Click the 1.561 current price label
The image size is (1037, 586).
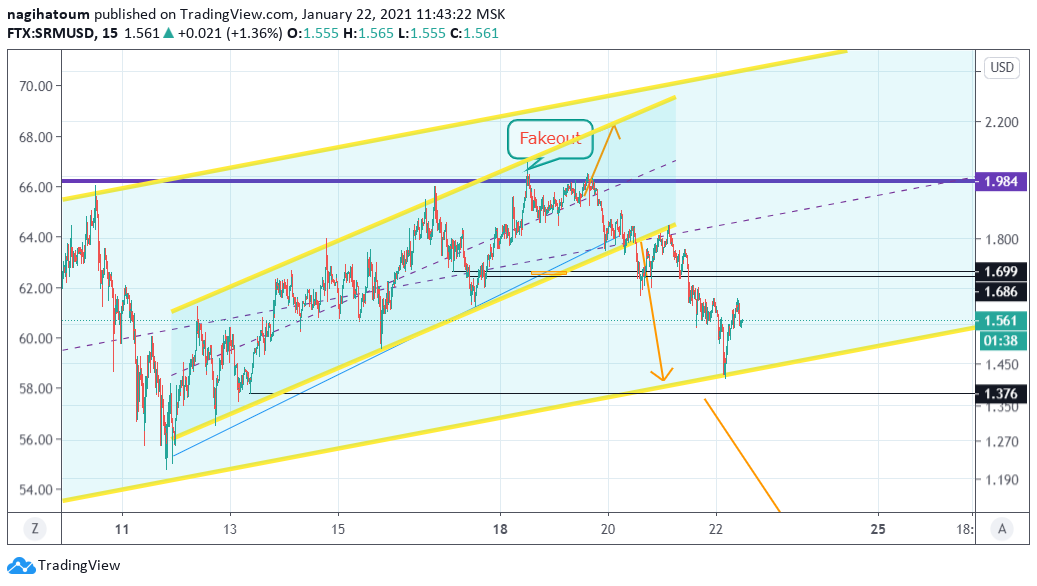1001,321
